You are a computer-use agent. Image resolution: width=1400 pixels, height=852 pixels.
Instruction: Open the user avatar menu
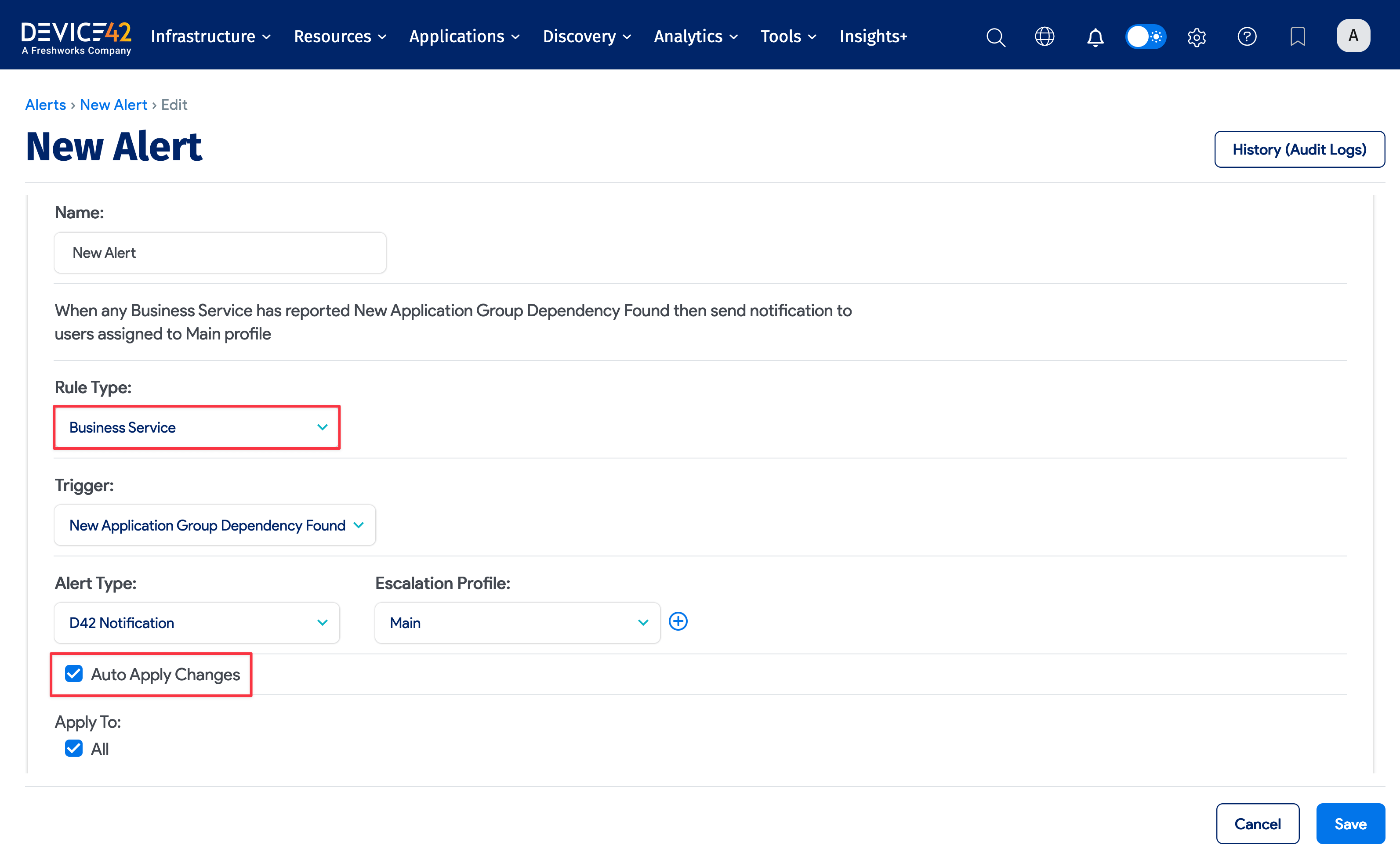tap(1353, 35)
